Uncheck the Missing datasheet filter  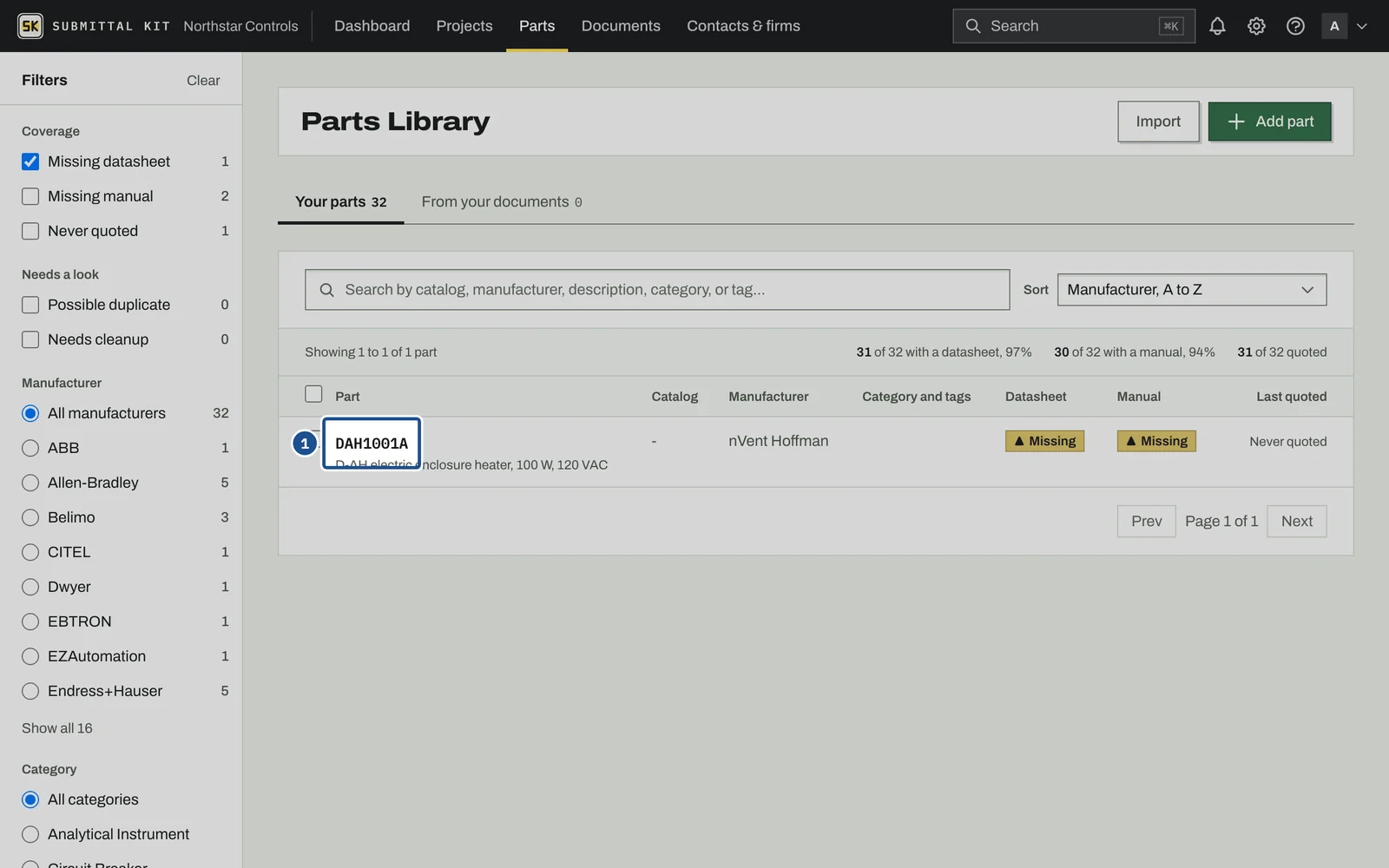pos(30,161)
